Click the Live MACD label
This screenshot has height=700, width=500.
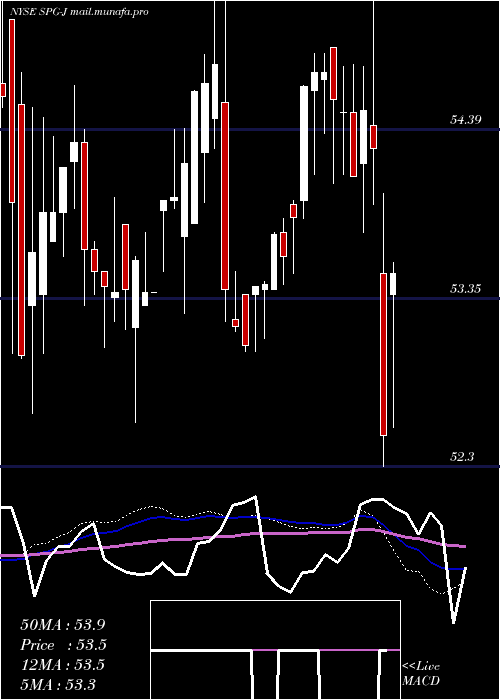[x=421, y=673]
